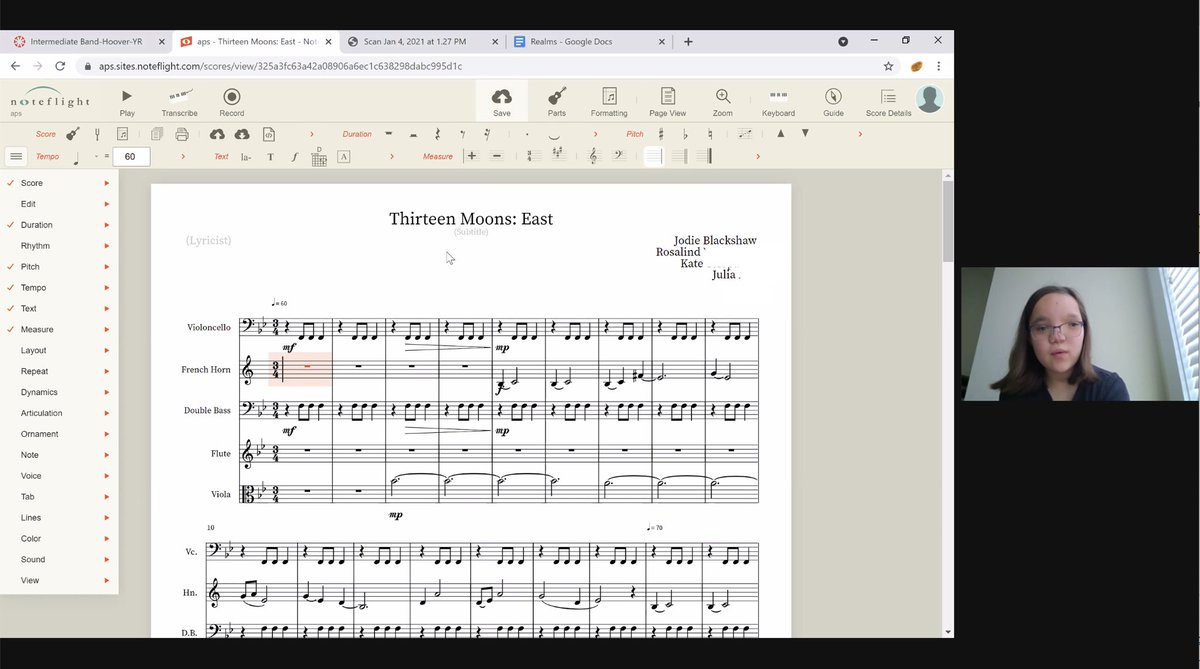The height and width of the screenshot is (669, 1200).
Task: Expand the Score palette red chevron
Action: point(312,134)
